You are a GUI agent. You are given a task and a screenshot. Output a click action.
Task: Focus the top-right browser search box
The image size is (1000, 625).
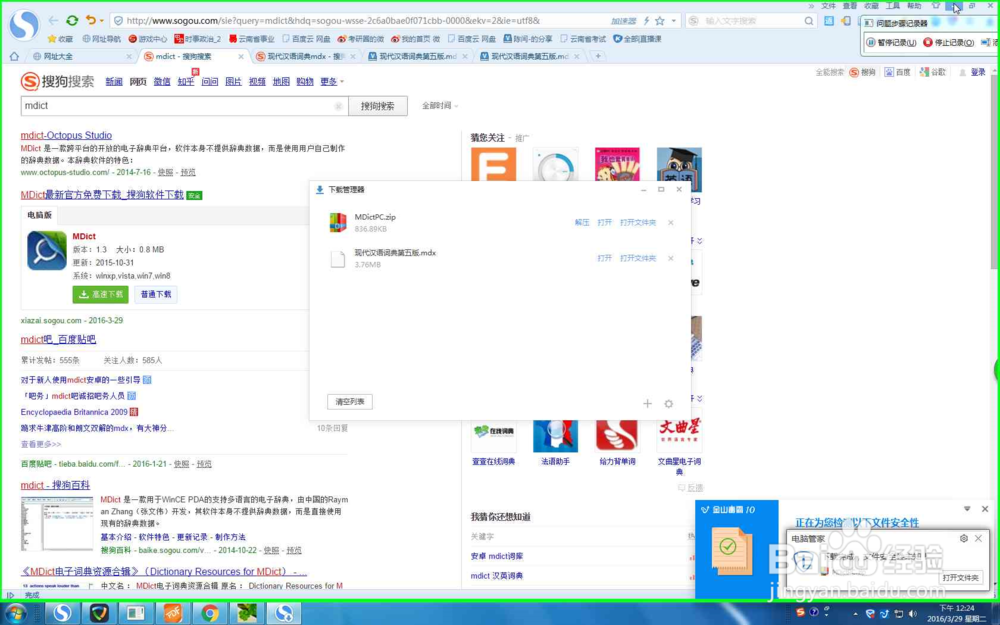pos(751,21)
